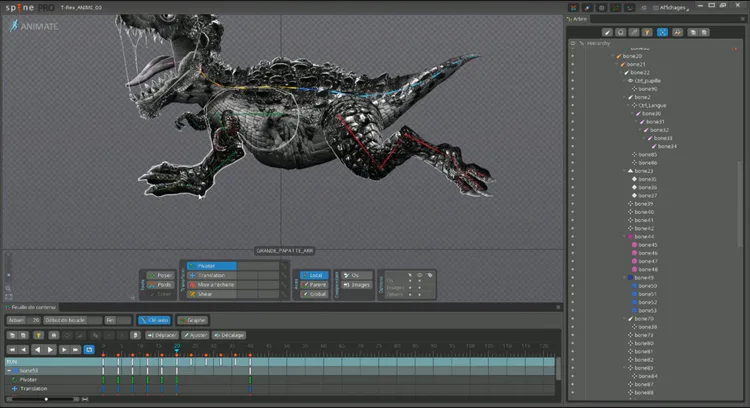750x408 pixels.
Task: Activate the Poser tool
Action: tap(160, 275)
